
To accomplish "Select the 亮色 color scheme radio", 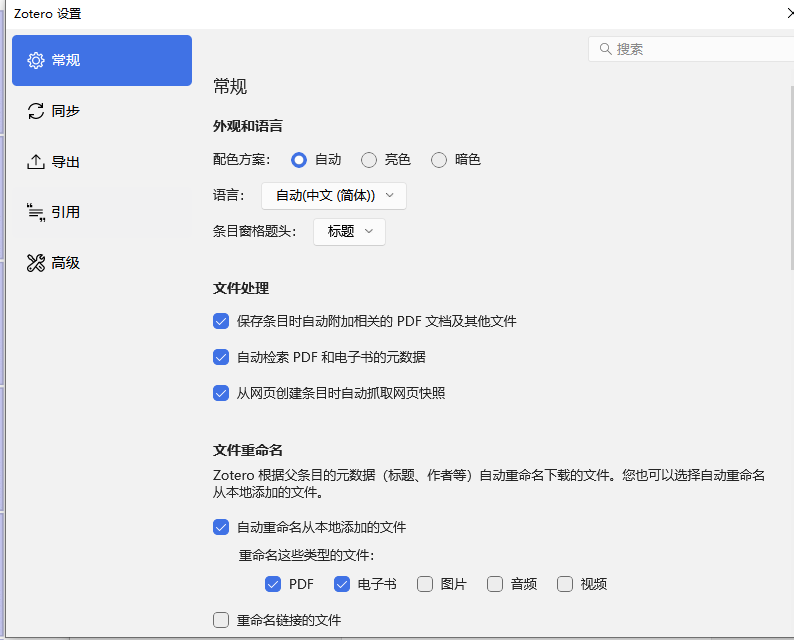I will tap(369, 160).
